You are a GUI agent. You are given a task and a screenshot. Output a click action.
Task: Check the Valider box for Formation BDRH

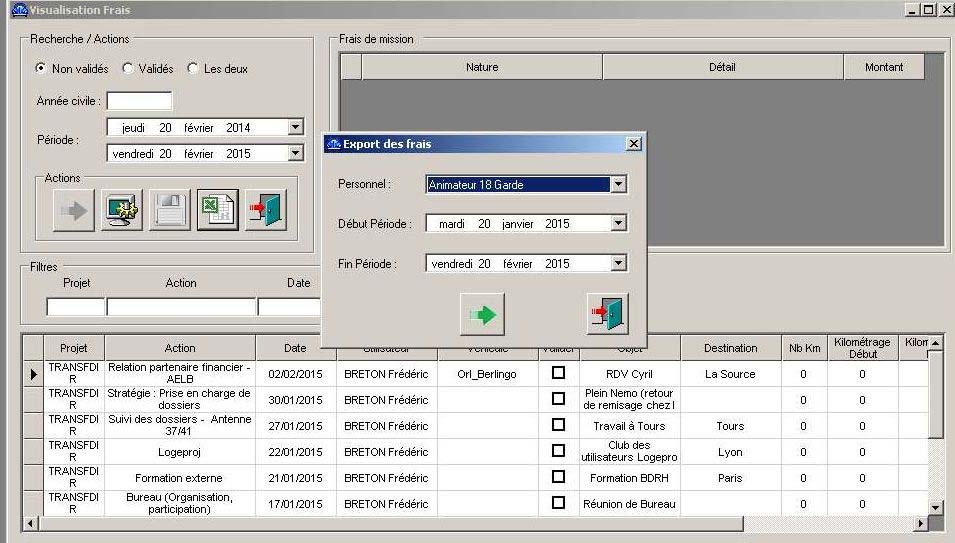click(558, 477)
